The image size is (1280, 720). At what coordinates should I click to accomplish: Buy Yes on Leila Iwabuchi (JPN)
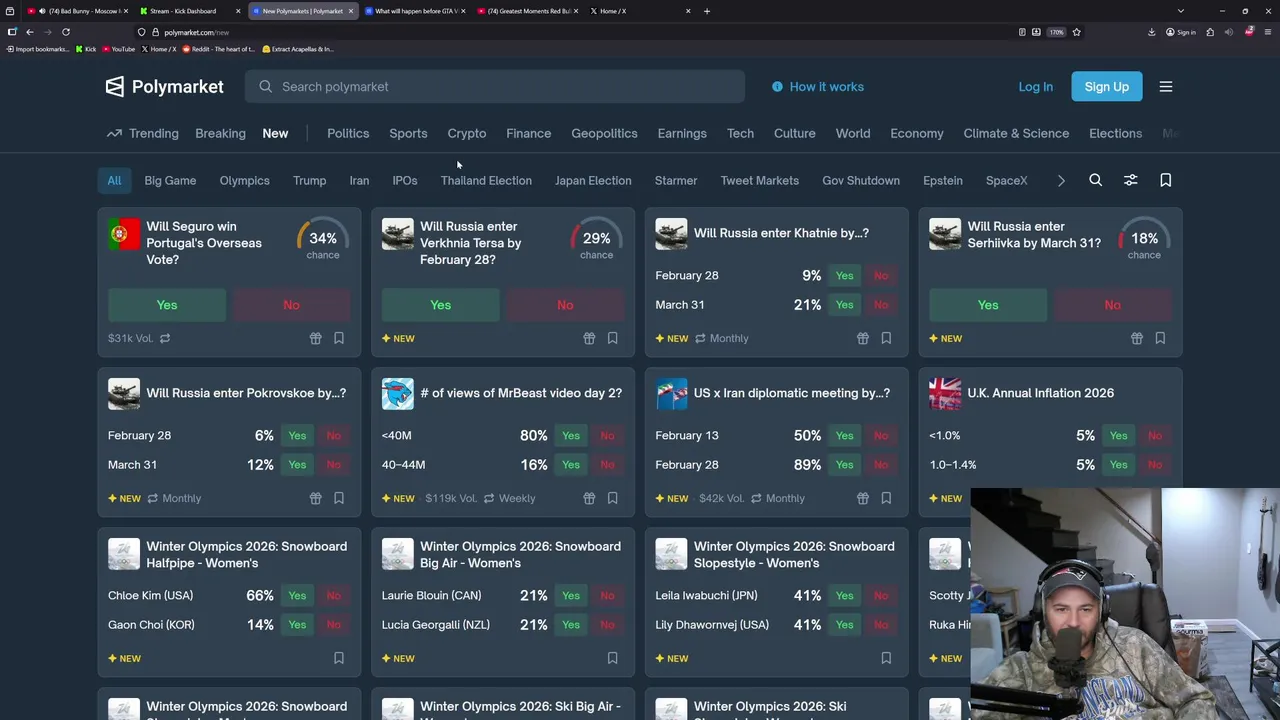(x=845, y=596)
